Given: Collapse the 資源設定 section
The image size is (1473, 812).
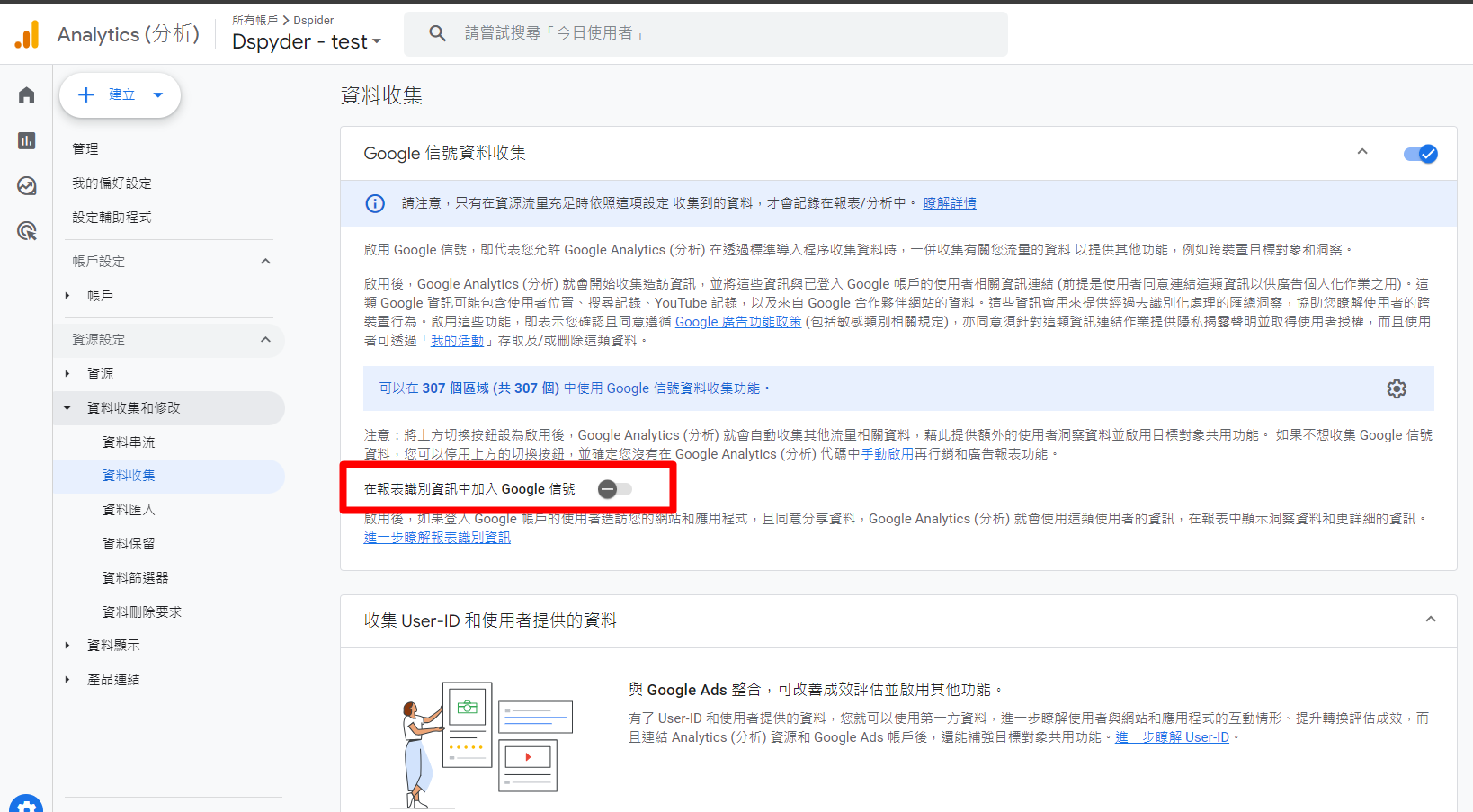Looking at the screenshot, I should click(x=265, y=340).
